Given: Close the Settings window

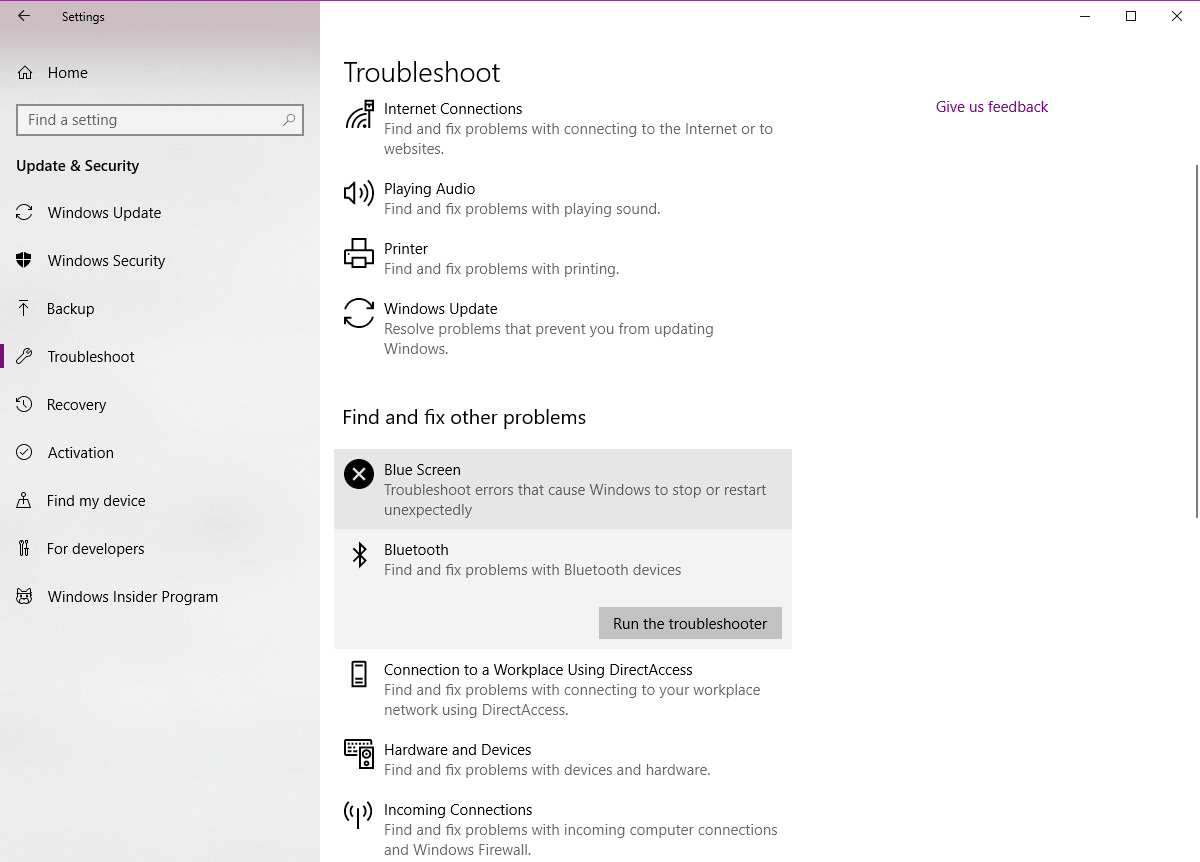Looking at the screenshot, I should 1177,16.
